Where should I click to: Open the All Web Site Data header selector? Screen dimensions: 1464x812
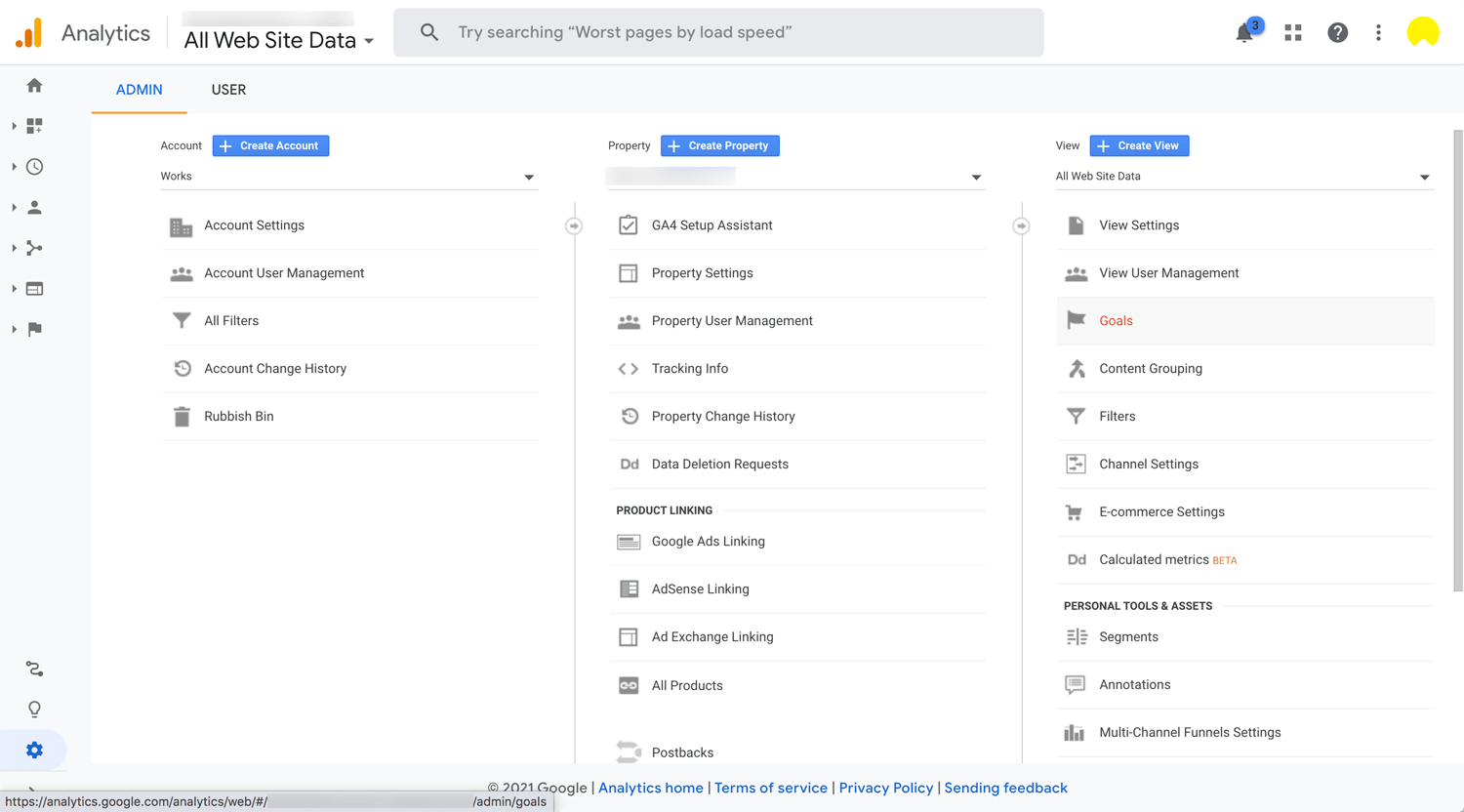[279, 40]
